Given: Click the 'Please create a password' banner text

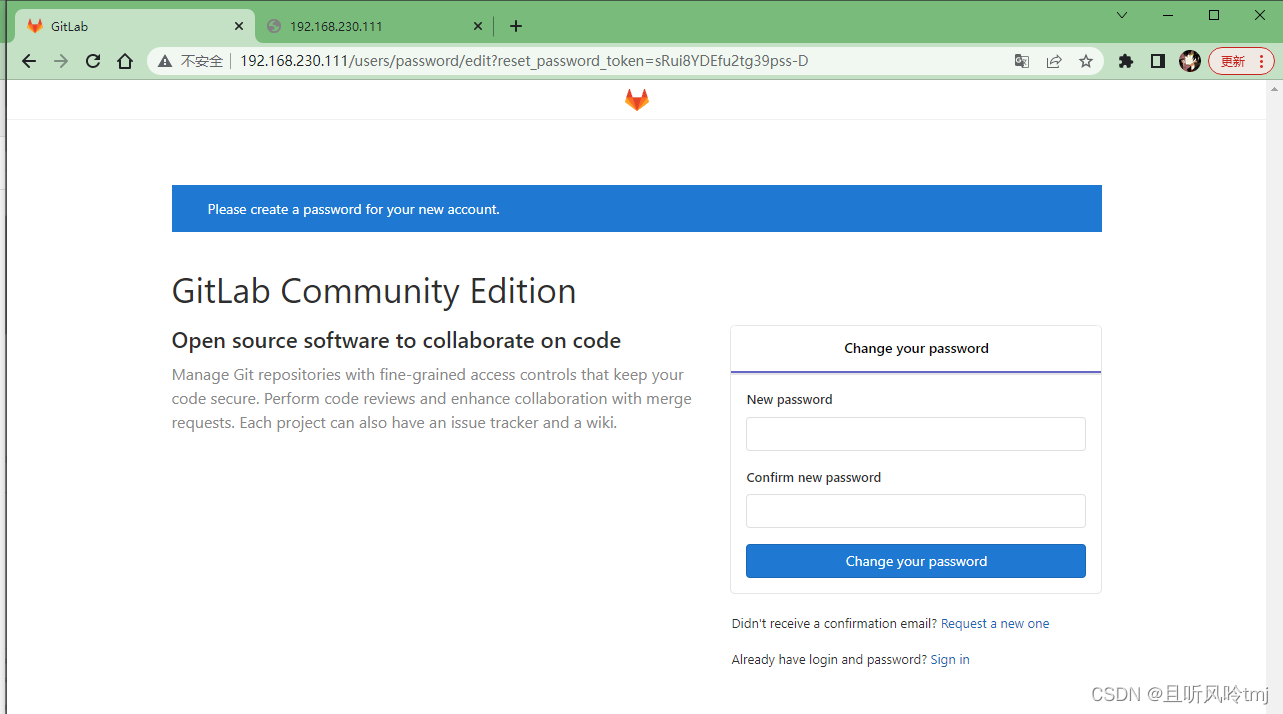Looking at the screenshot, I should tap(353, 209).
